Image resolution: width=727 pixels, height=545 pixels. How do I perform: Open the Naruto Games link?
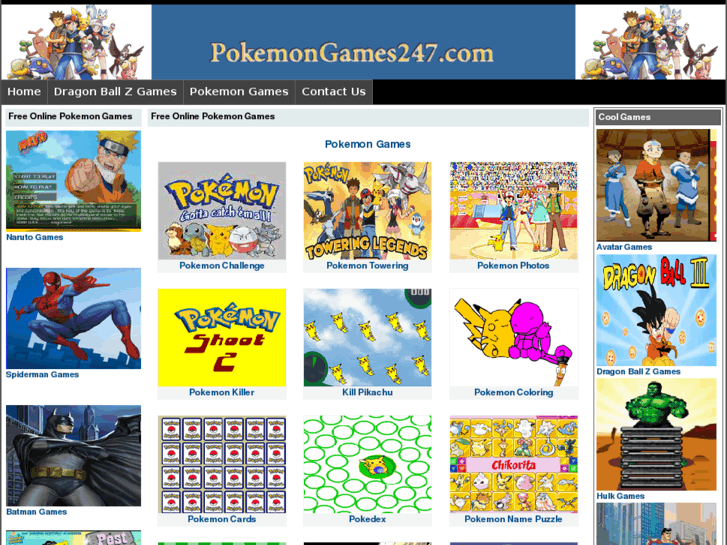click(35, 237)
